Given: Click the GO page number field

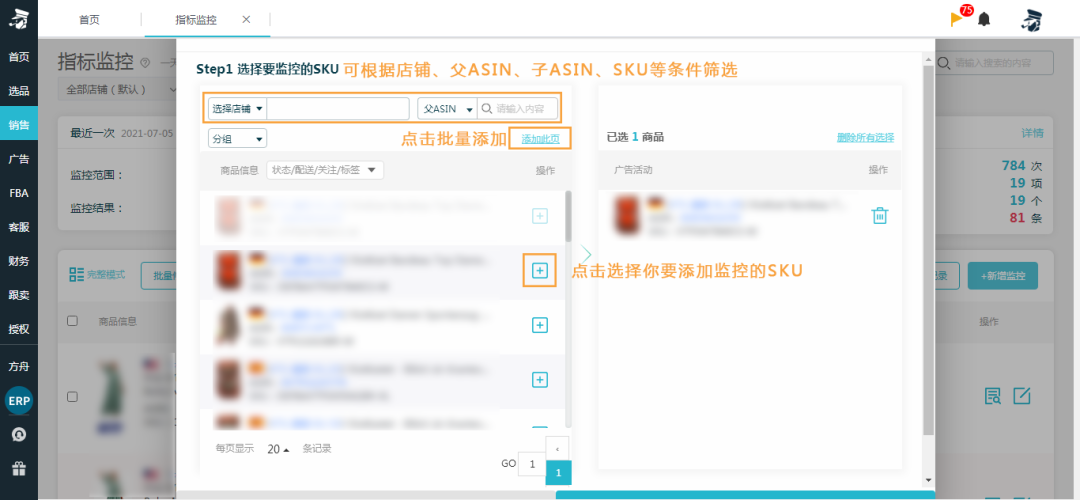Looking at the screenshot, I should (532, 463).
